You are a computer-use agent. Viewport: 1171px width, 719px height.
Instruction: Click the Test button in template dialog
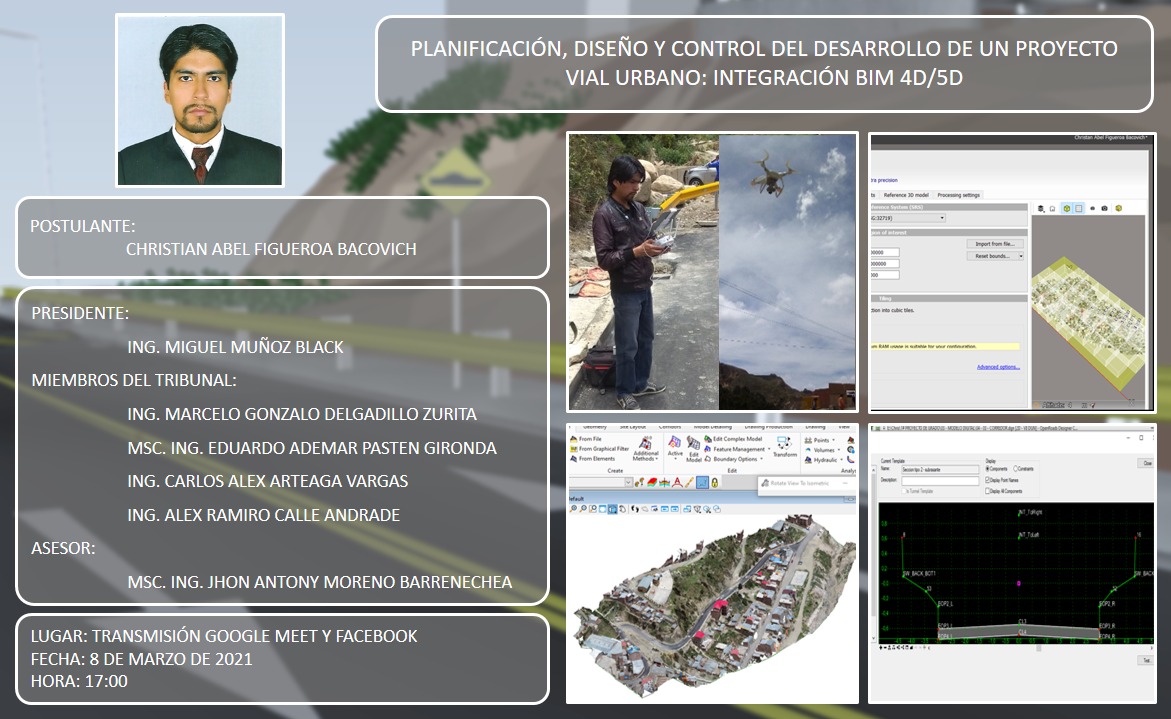pos(1146,661)
